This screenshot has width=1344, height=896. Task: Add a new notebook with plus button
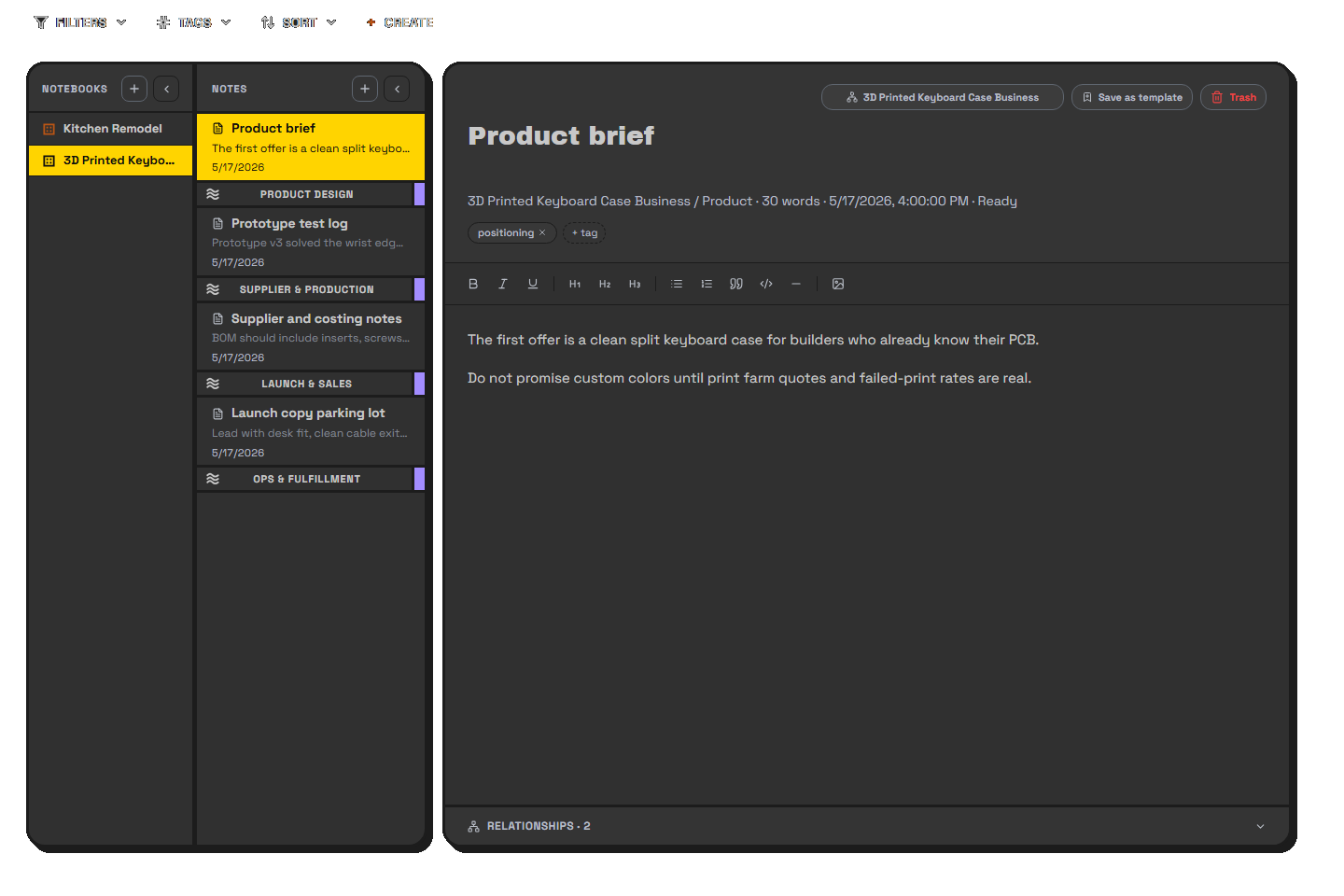134,89
